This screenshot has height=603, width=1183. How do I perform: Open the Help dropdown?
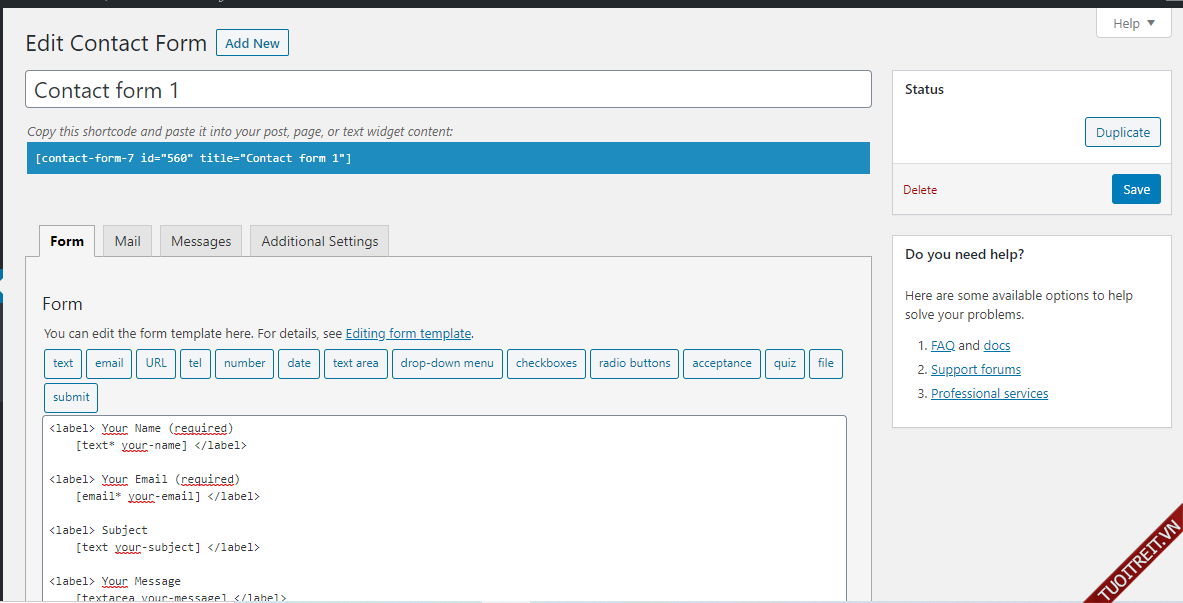1133,23
